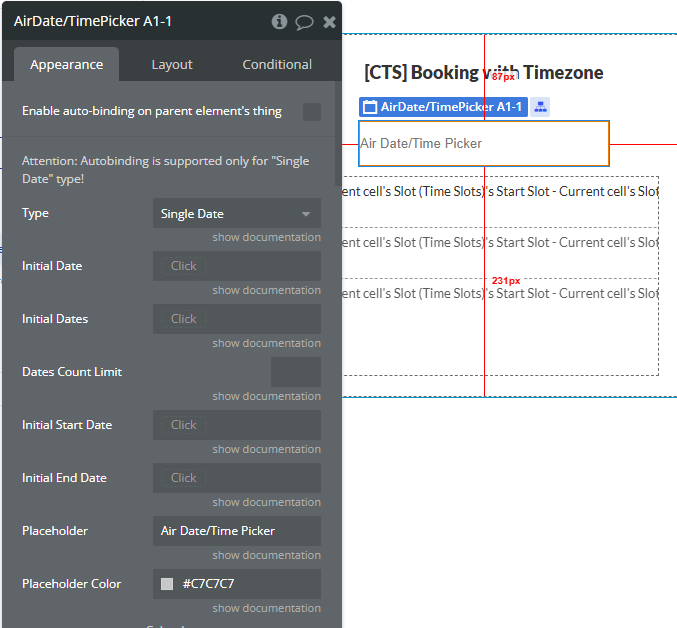Click the Initial Date dynamic expression field
The image size is (677, 628).
point(237,266)
